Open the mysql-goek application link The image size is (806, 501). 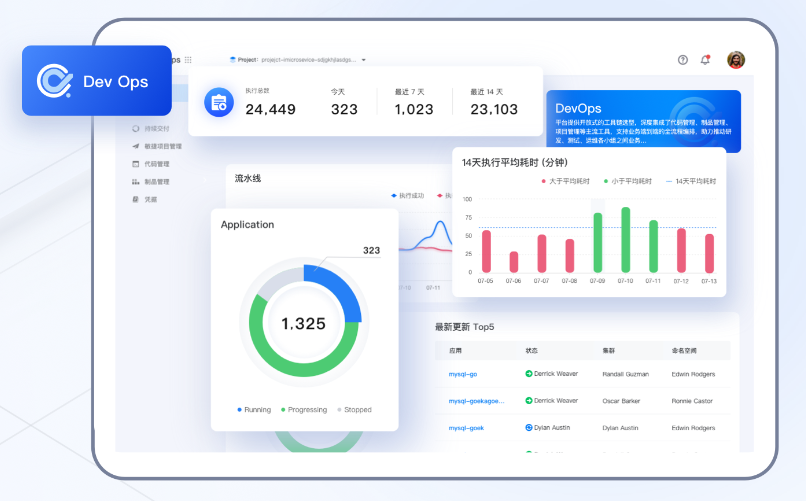[466, 428]
